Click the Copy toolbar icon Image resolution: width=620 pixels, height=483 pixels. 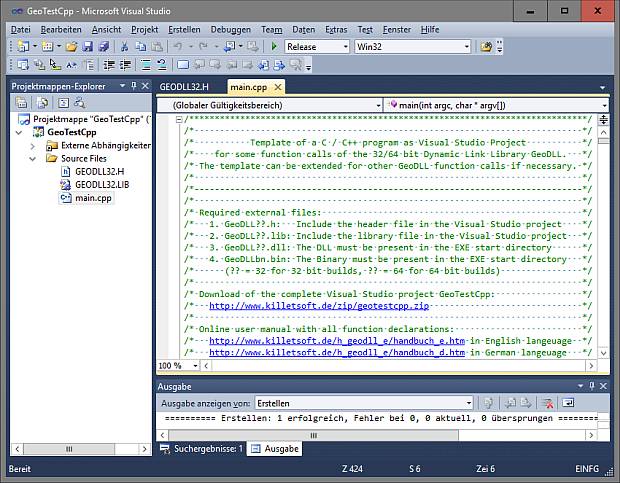(141, 47)
